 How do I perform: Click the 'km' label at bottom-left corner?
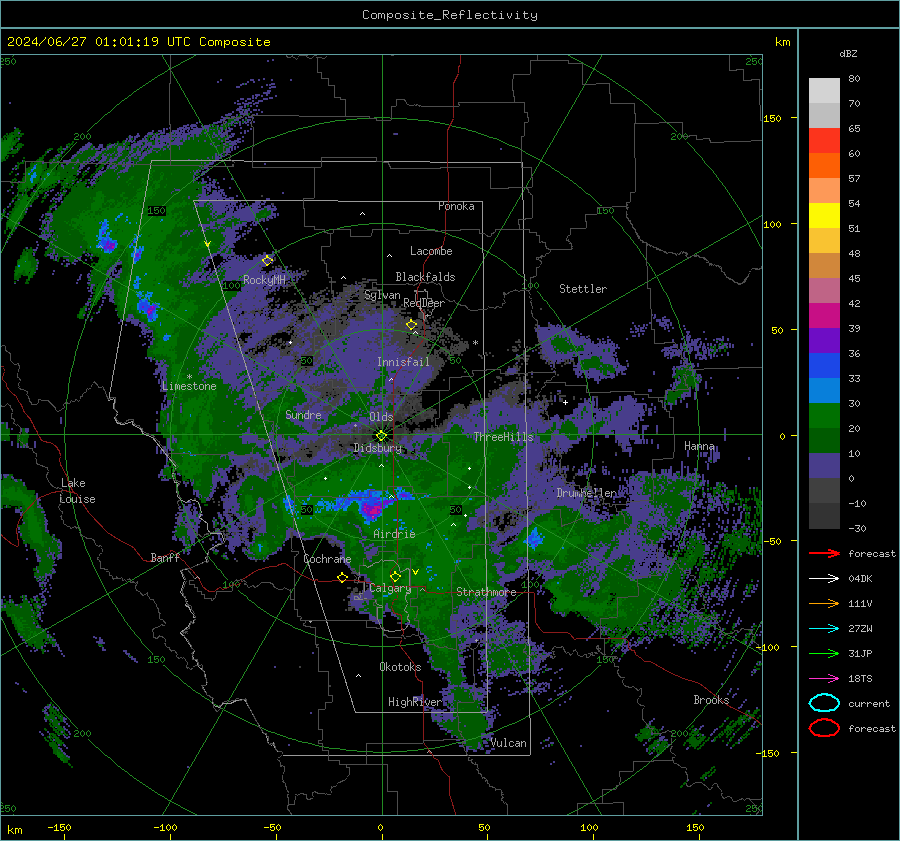click(14, 830)
